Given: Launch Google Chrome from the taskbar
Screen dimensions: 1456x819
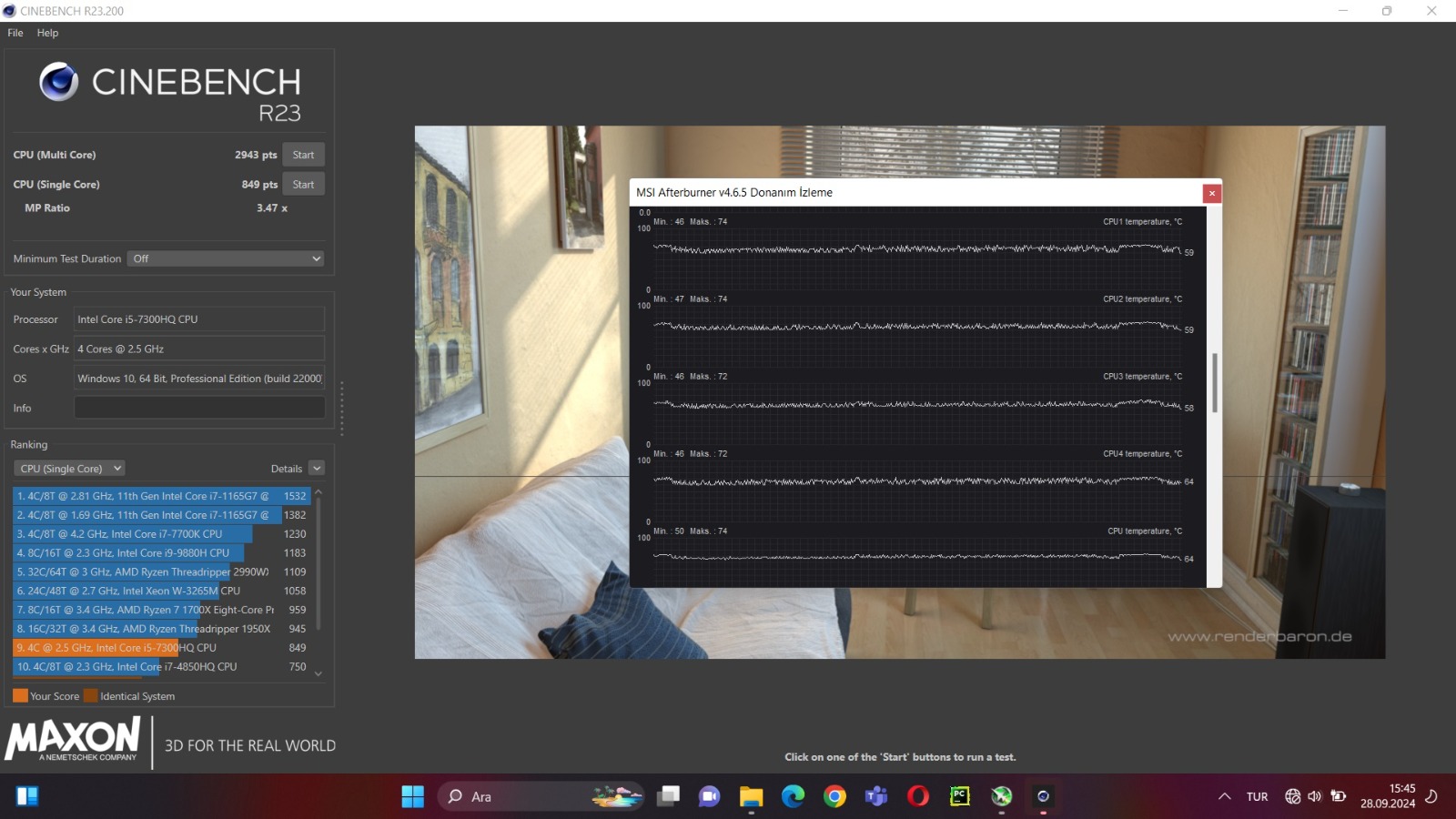Looking at the screenshot, I should coord(834,796).
